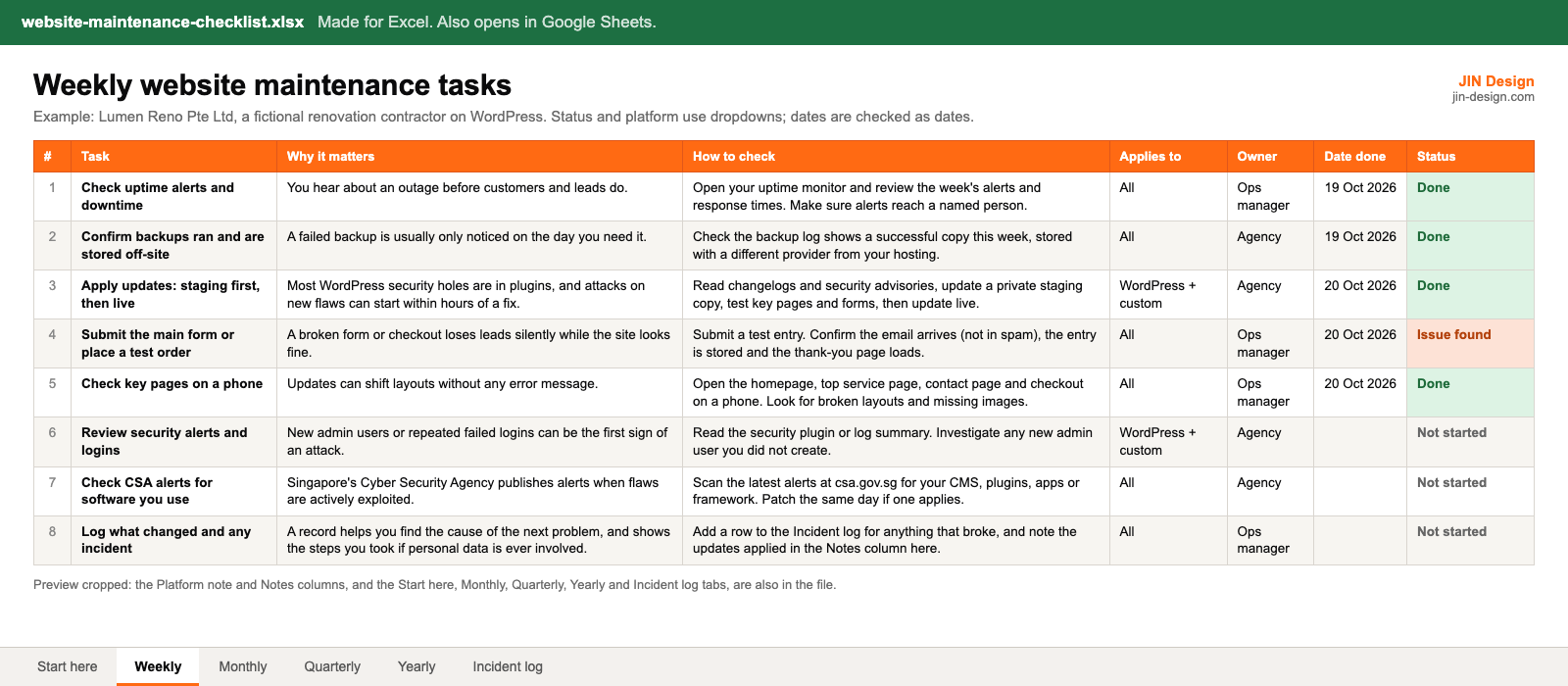The image size is (1568, 686).
Task: Select task cell Check uptime alerts and downtime
Action: [173, 197]
